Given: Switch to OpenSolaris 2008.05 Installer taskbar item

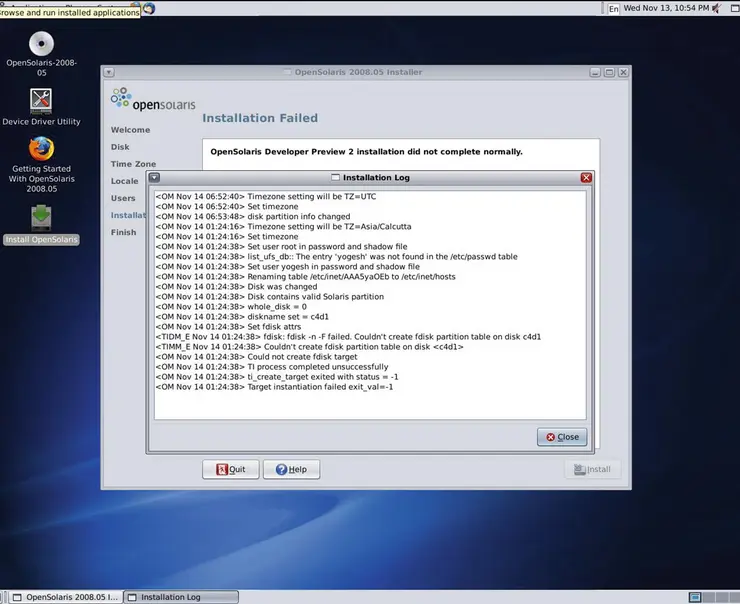Looking at the screenshot, I should click(65, 597).
